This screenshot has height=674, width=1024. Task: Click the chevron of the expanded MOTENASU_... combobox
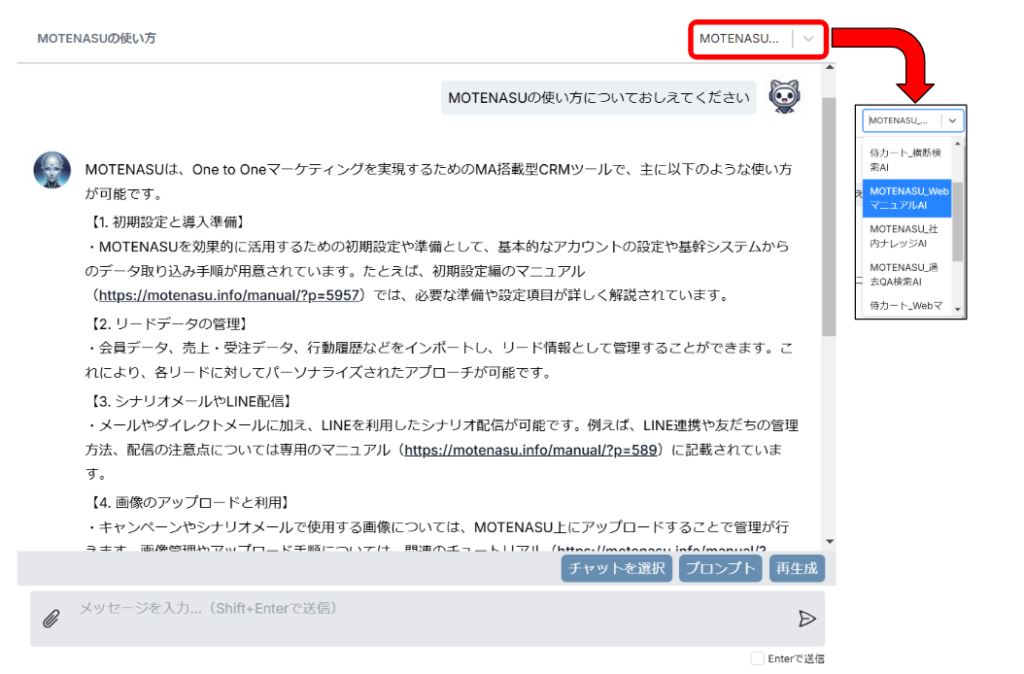coord(952,121)
